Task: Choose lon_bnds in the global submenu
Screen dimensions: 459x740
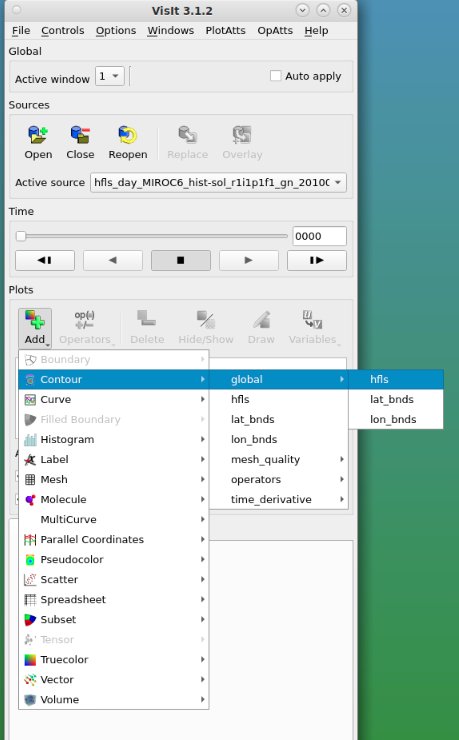Action: click(x=396, y=420)
